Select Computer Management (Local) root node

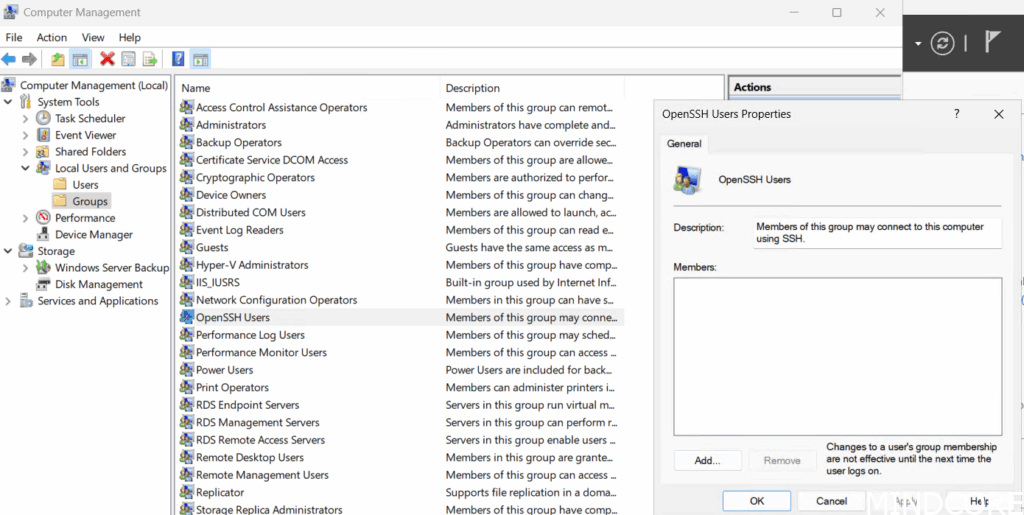pyautogui.click(x=86, y=85)
